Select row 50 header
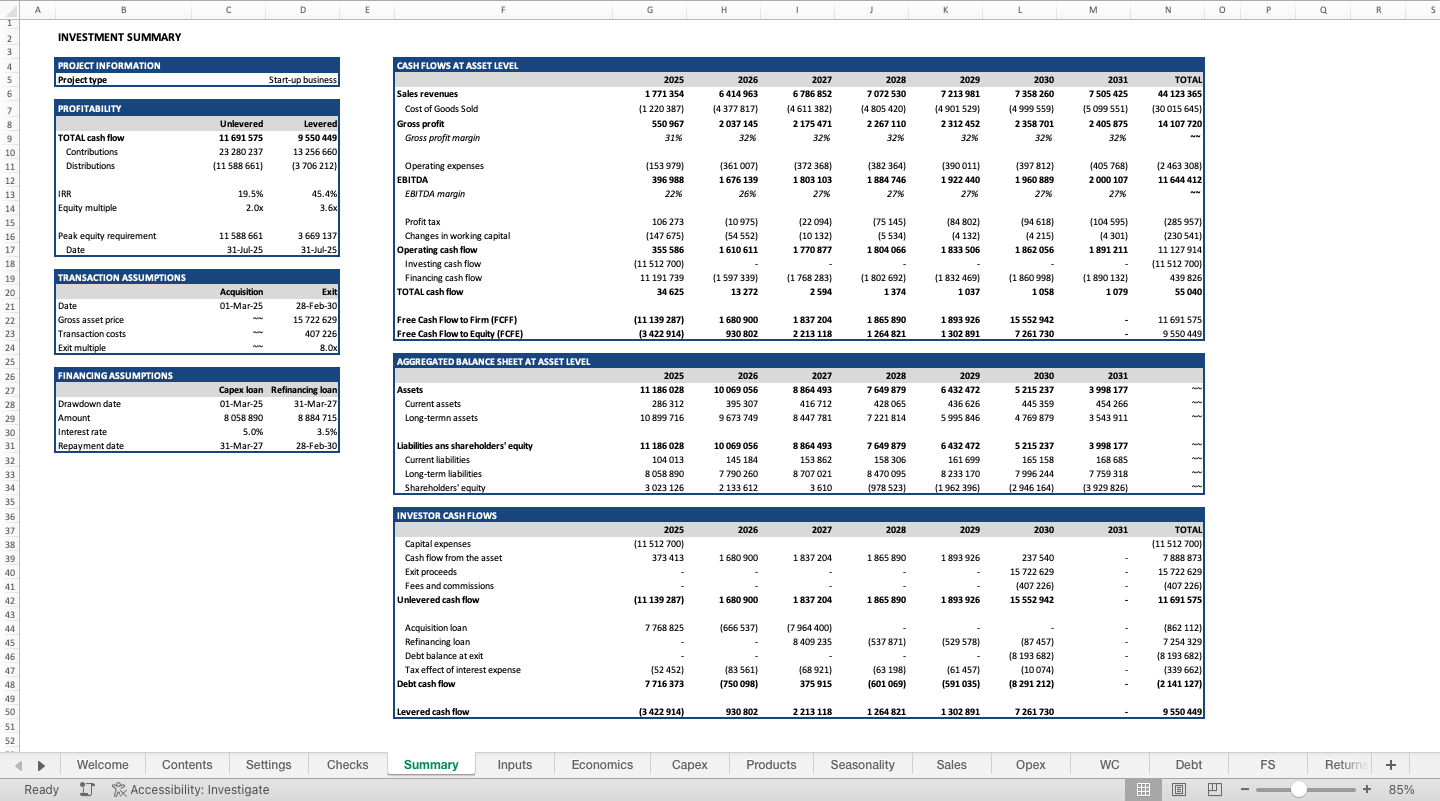This screenshot has height=801, width=1440. (9, 712)
